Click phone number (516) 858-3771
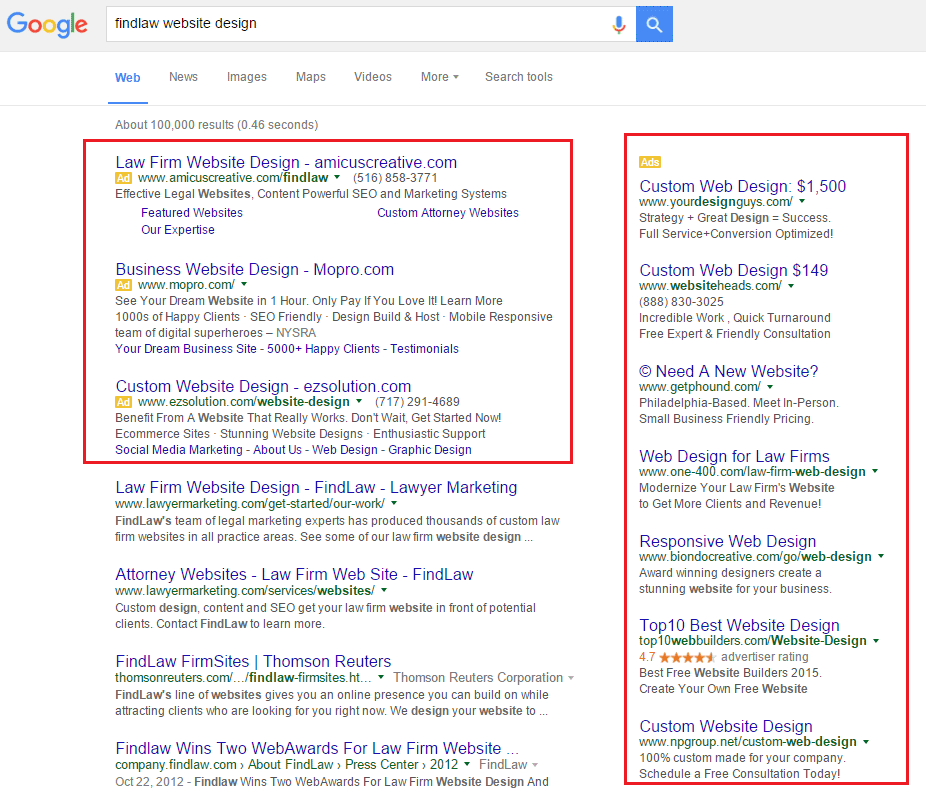 (x=395, y=178)
